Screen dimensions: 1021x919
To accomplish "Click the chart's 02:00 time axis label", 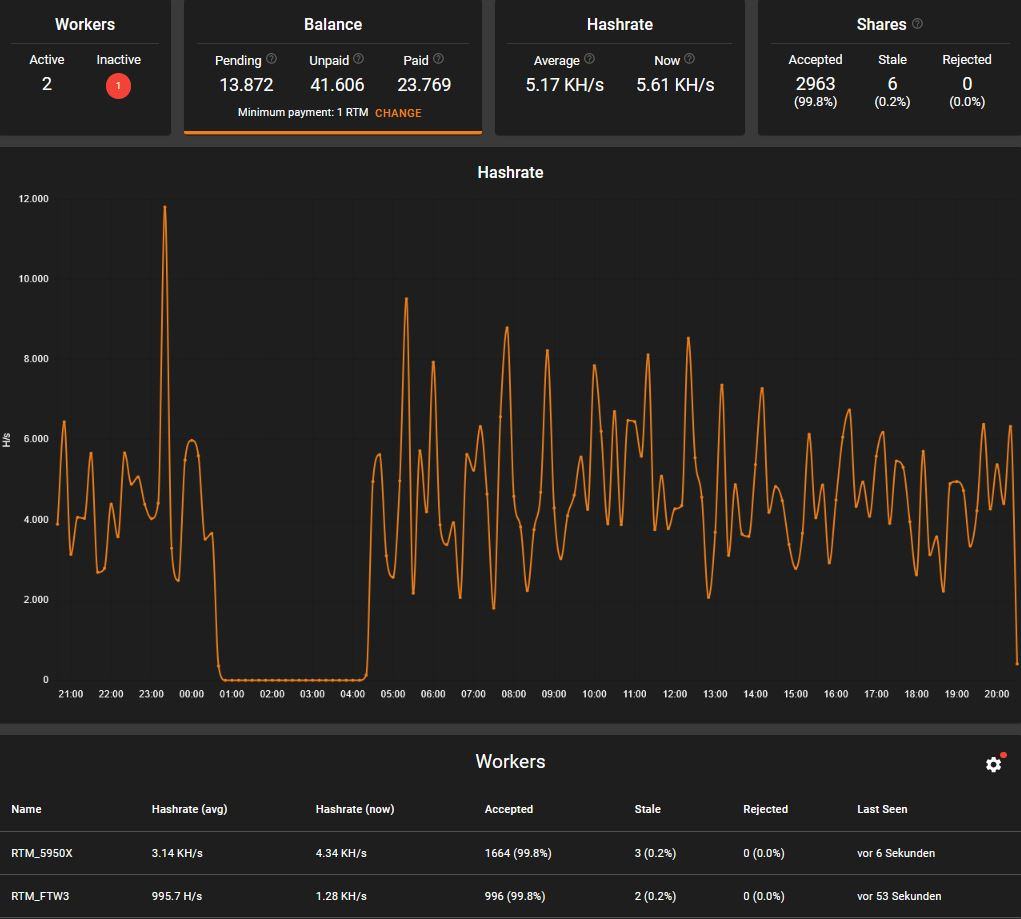I will [272, 694].
